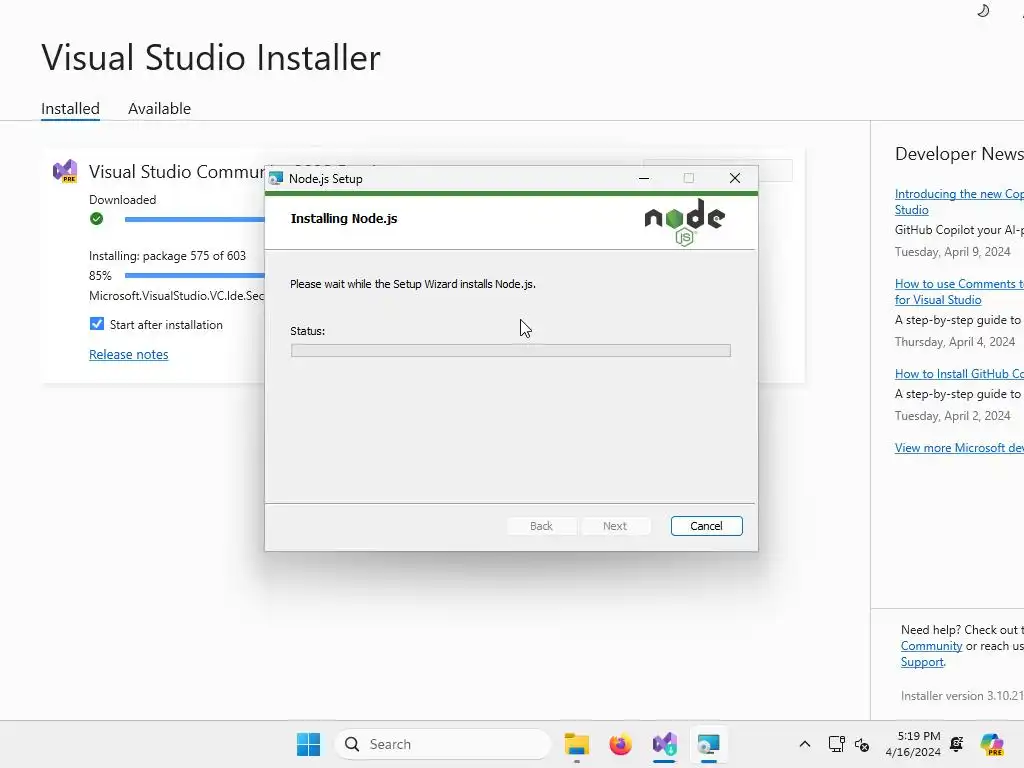Image resolution: width=1024 pixels, height=768 pixels.
Task: Click the green Downloaded checkmark icon
Action: click(97, 219)
